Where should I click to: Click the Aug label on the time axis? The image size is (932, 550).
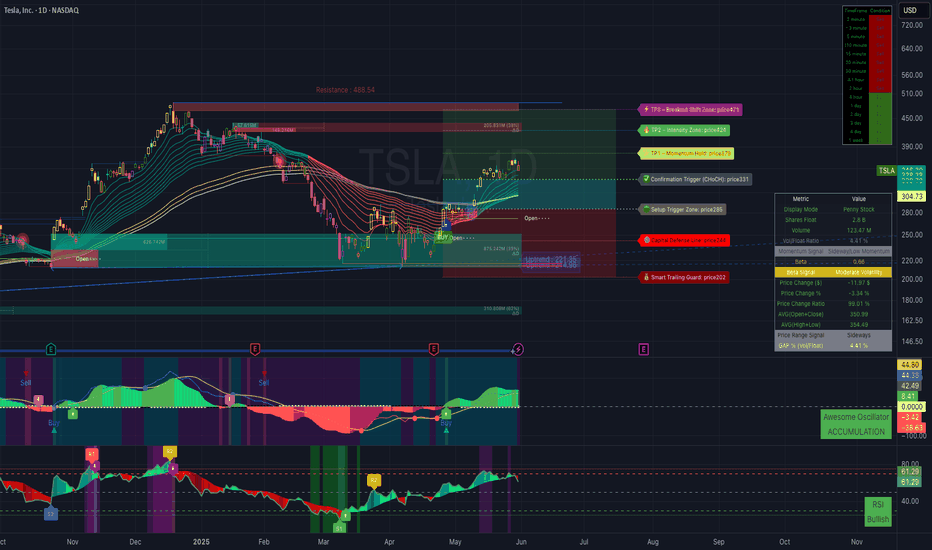(x=653, y=542)
